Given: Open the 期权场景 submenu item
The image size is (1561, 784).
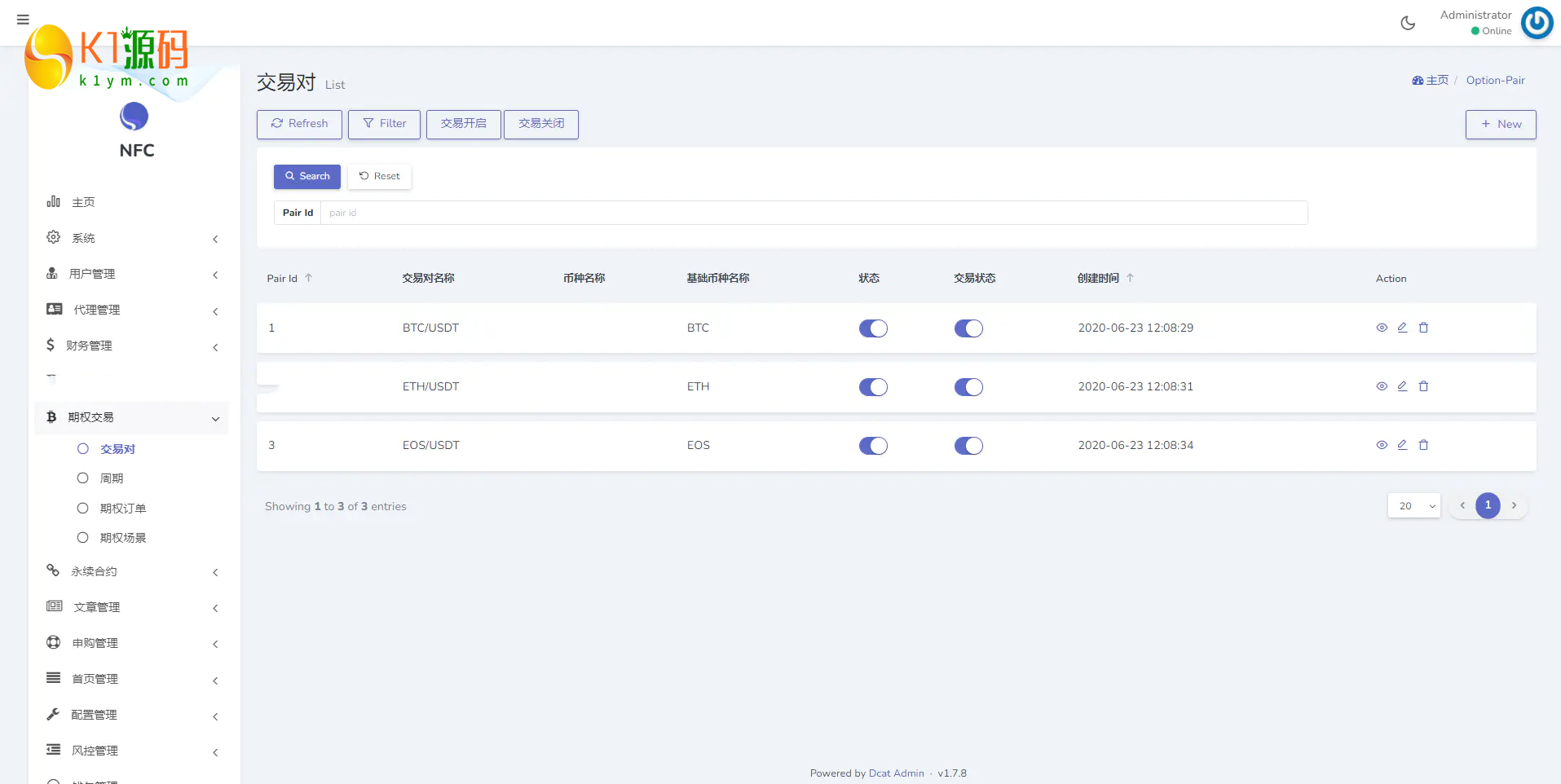Looking at the screenshot, I should [x=123, y=538].
